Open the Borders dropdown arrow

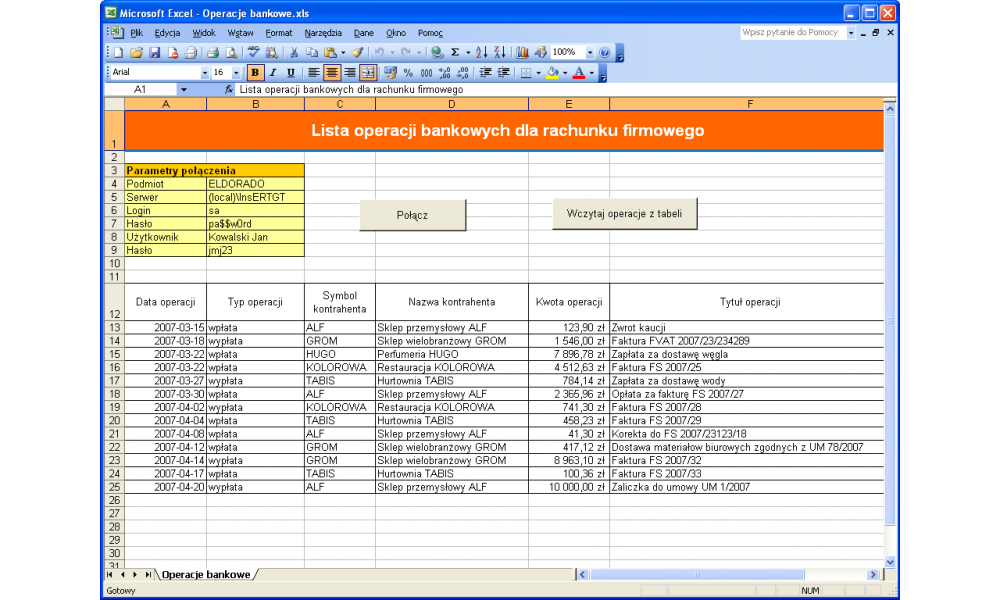[x=538, y=73]
